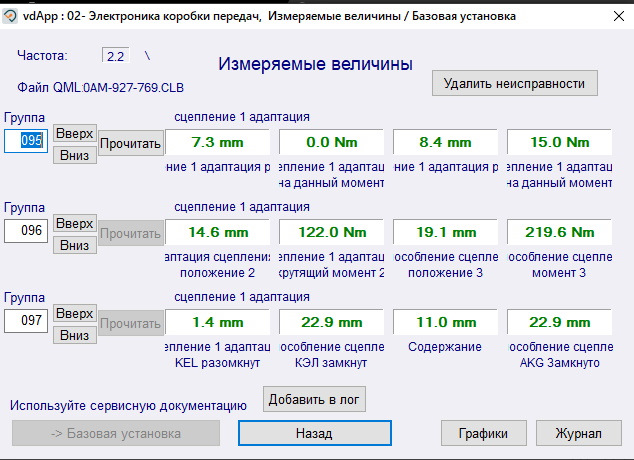The image size is (634, 460).
Task: Click the 7.3 mm value
Action: coord(218,142)
